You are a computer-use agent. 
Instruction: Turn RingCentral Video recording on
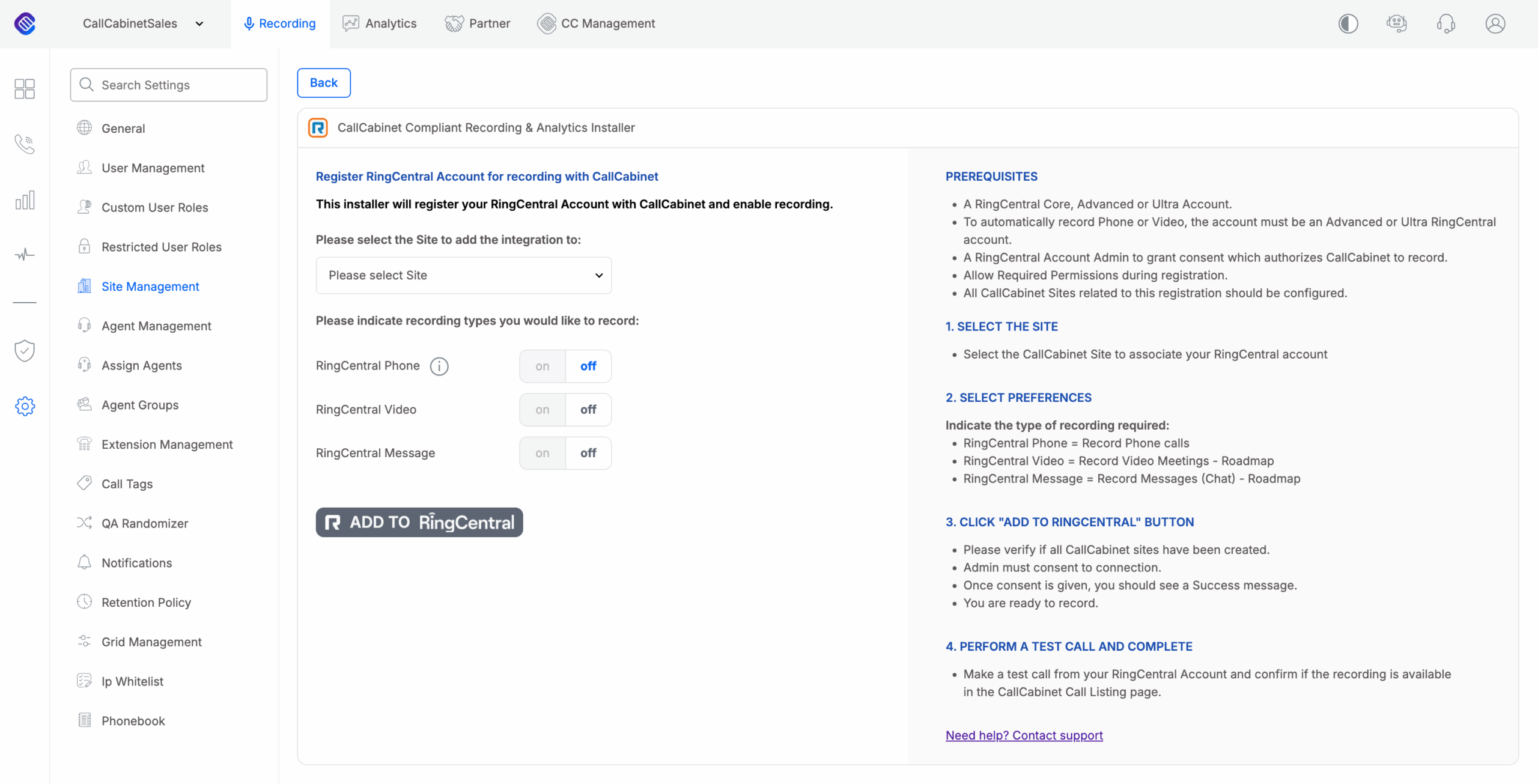point(543,409)
